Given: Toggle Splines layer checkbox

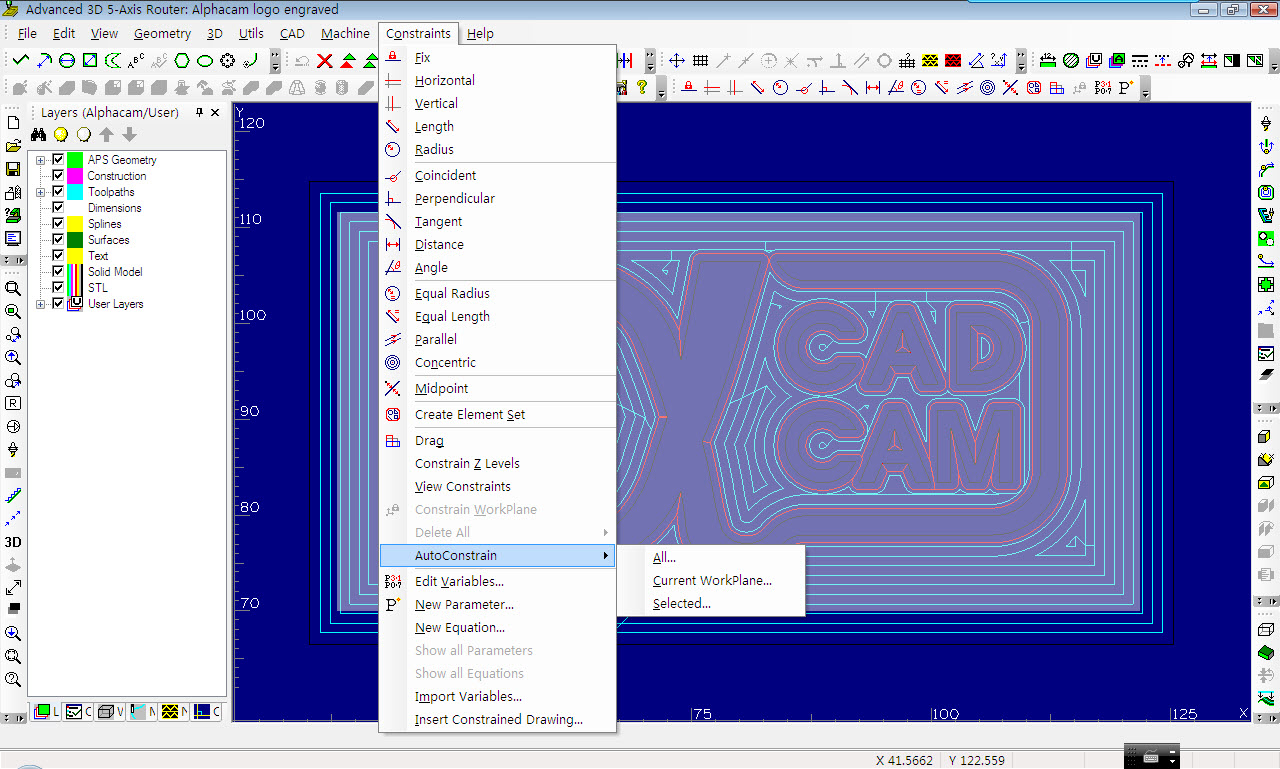Looking at the screenshot, I should 58,224.
